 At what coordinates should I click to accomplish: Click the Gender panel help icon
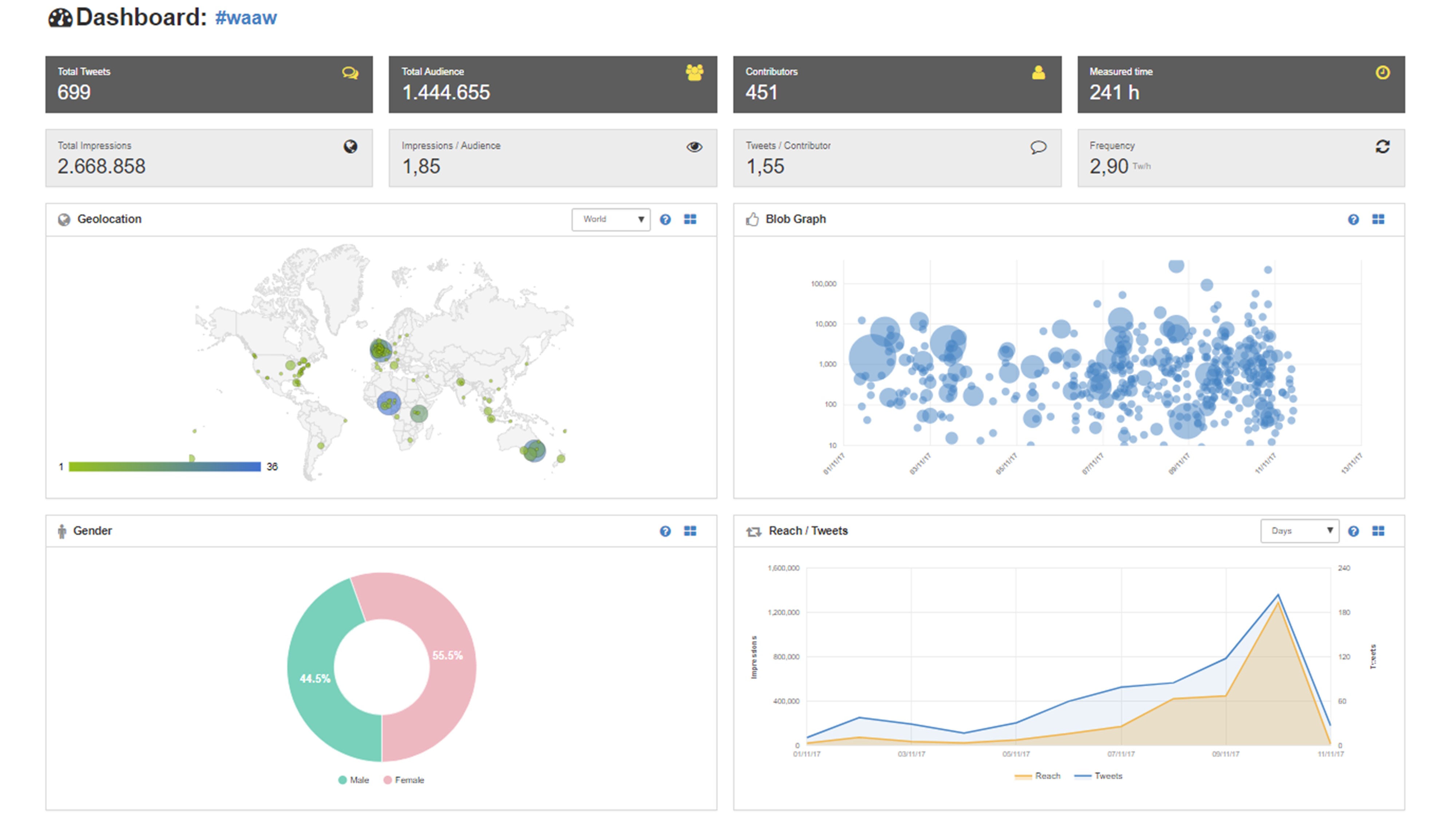coord(665,531)
